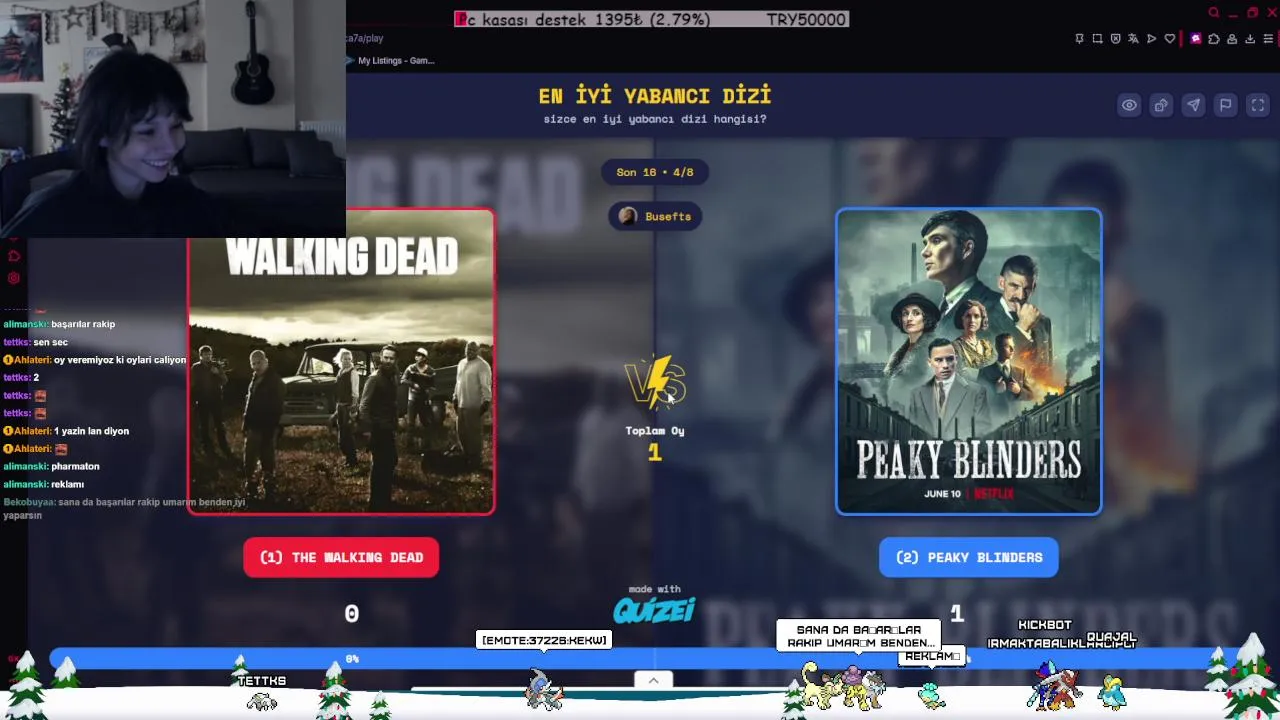Open the translate page icon

[1133, 39]
